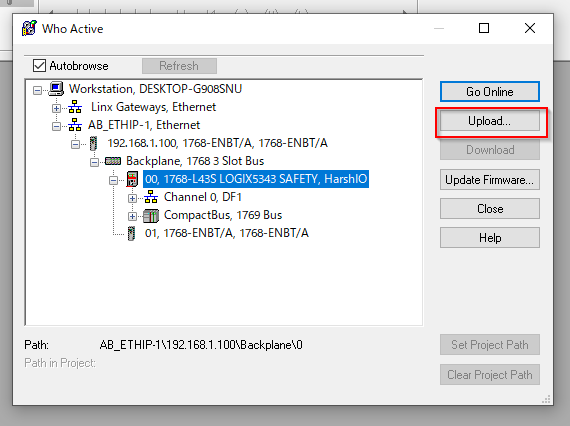Click the Channel 0 DF1 network icon
The image size is (570, 426).
tap(151, 197)
